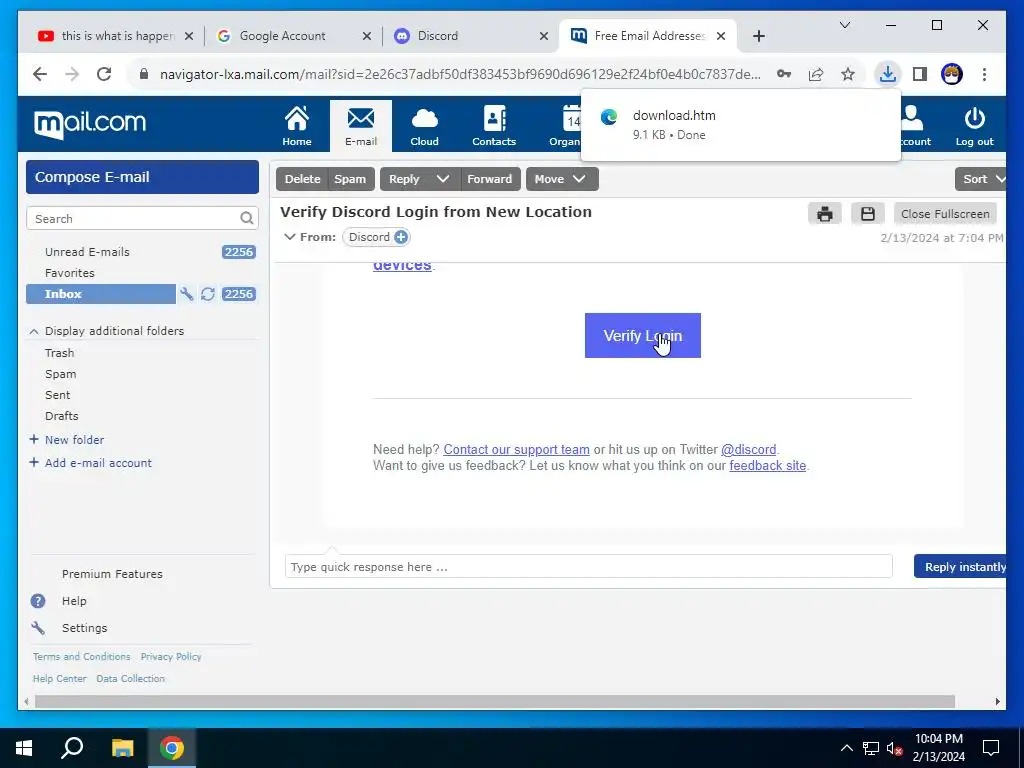1024x768 pixels.
Task: Open the Reply dropdown arrow
Action: tap(443, 179)
